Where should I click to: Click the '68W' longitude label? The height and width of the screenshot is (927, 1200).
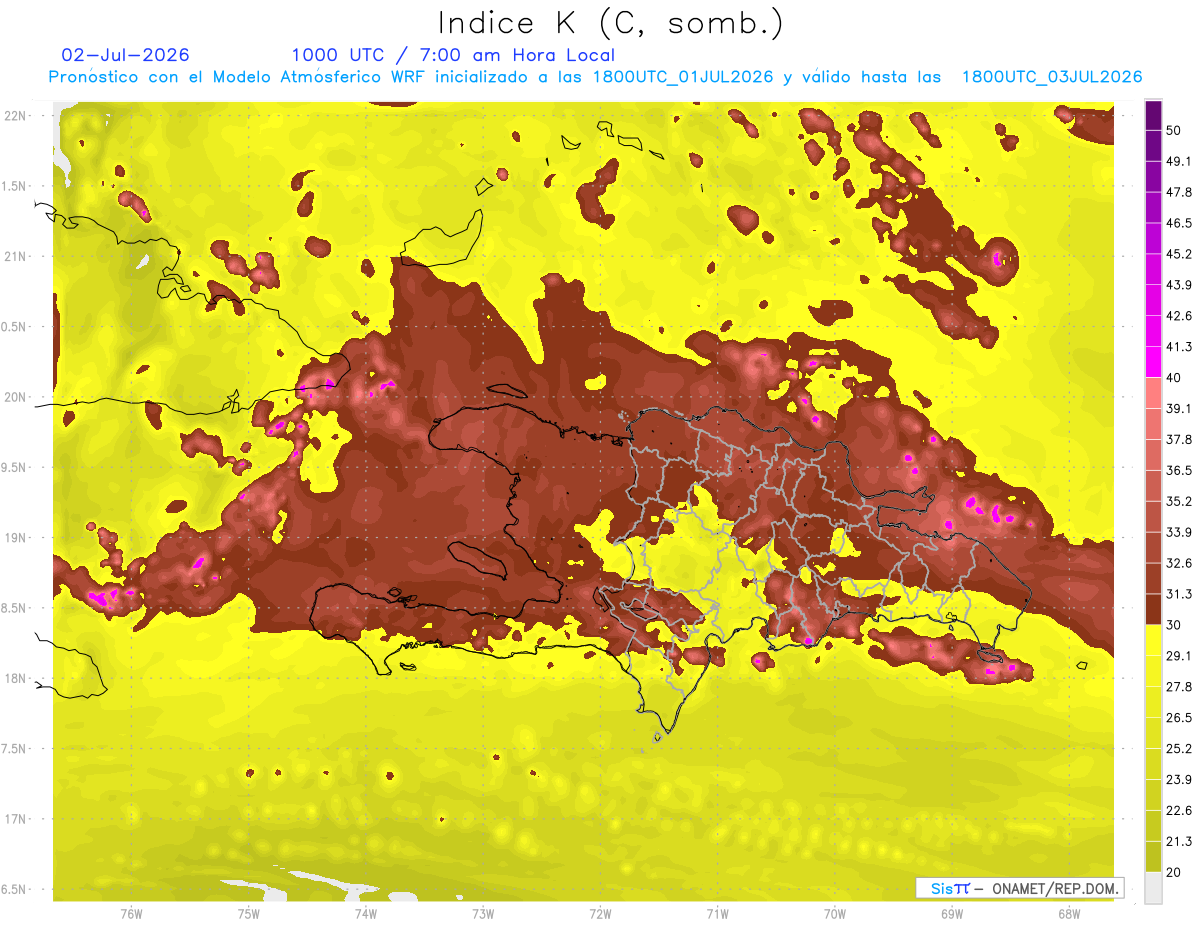(1069, 913)
